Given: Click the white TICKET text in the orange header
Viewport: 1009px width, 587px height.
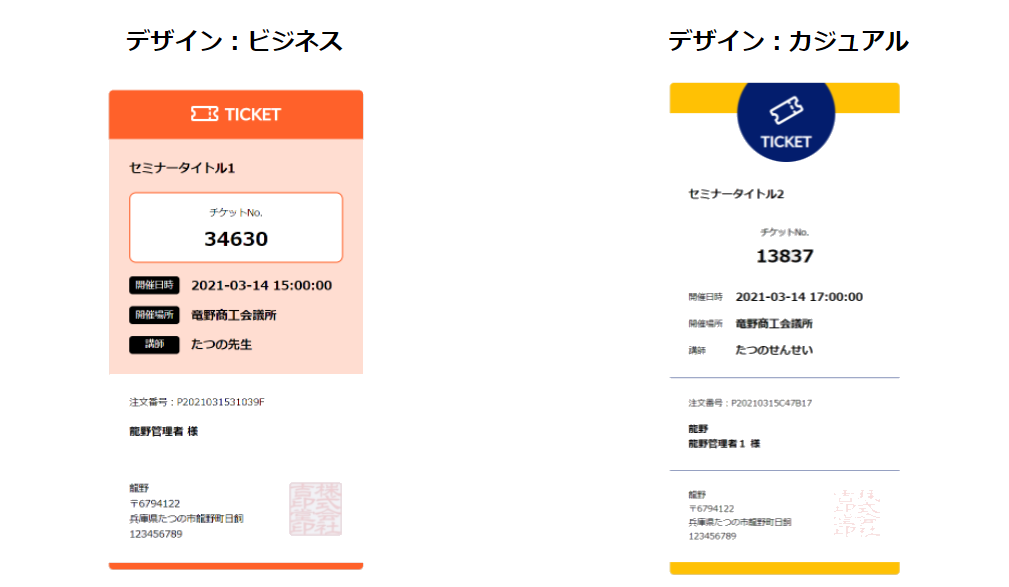Looking at the screenshot, I should coord(253,114).
